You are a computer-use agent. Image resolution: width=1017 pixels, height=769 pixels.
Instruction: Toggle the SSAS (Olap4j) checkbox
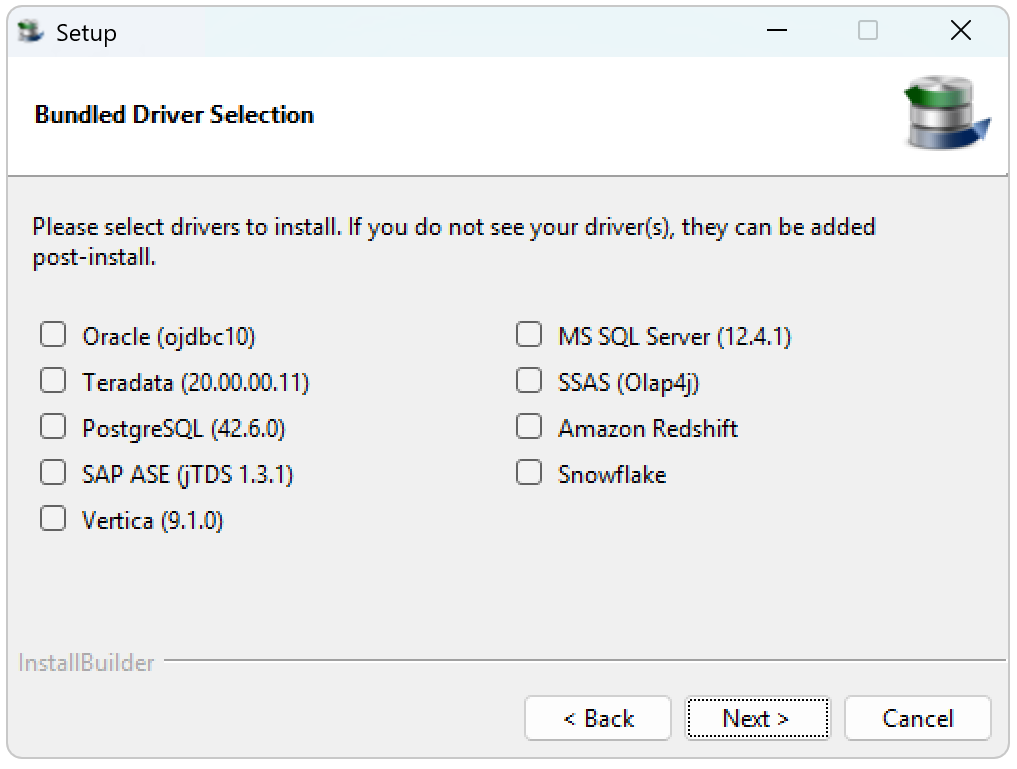coord(529,381)
